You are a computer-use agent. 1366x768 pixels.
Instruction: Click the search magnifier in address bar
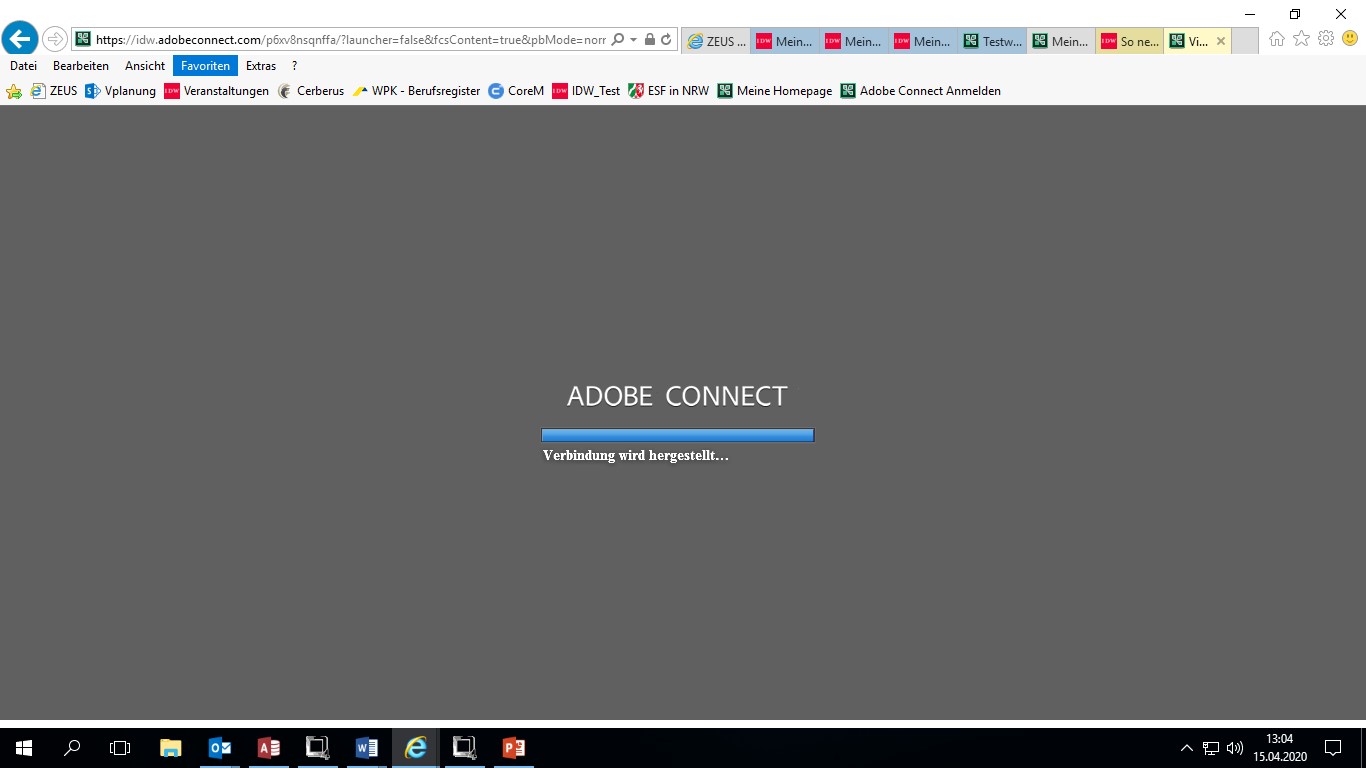(x=618, y=40)
